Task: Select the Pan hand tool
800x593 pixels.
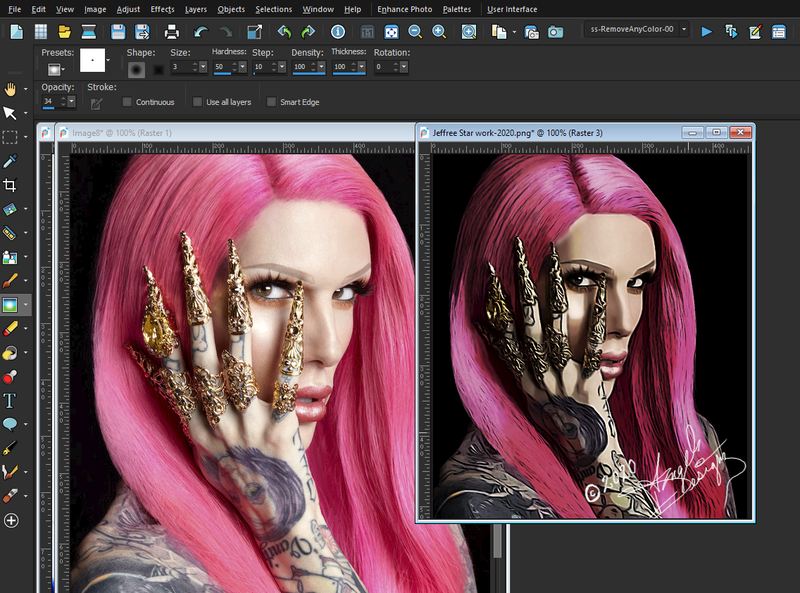Action: pyautogui.click(x=11, y=89)
